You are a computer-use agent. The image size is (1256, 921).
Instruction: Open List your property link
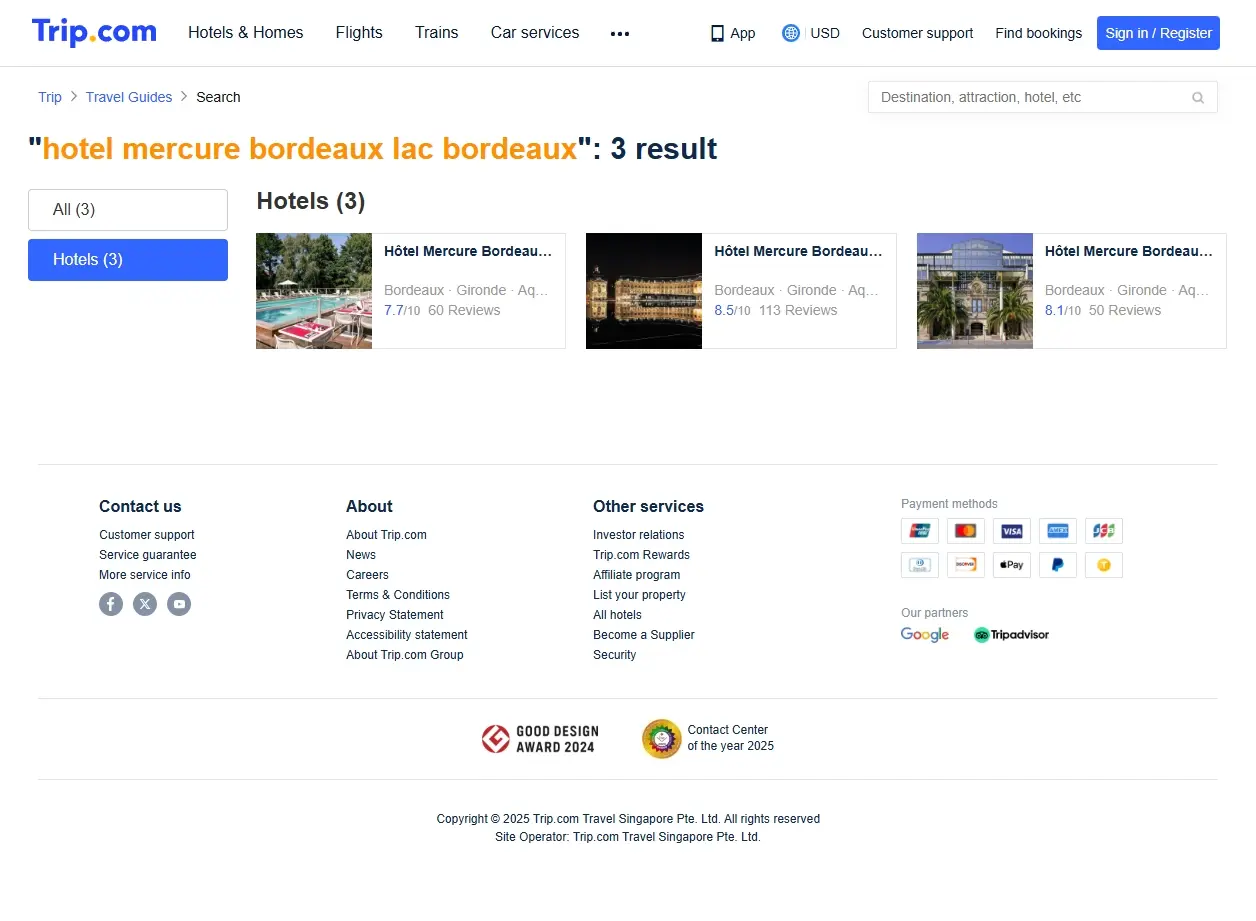(x=639, y=595)
